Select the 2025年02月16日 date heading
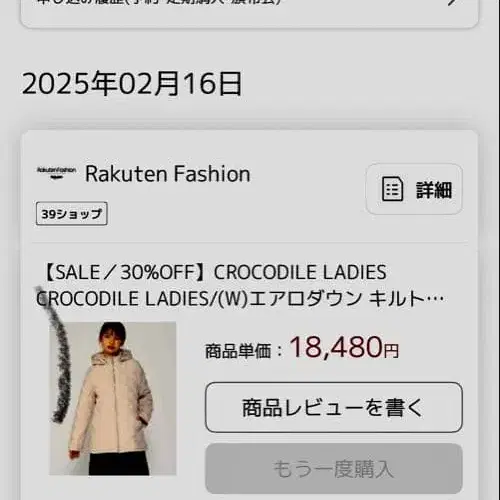This screenshot has width=500, height=500. point(132,84)
